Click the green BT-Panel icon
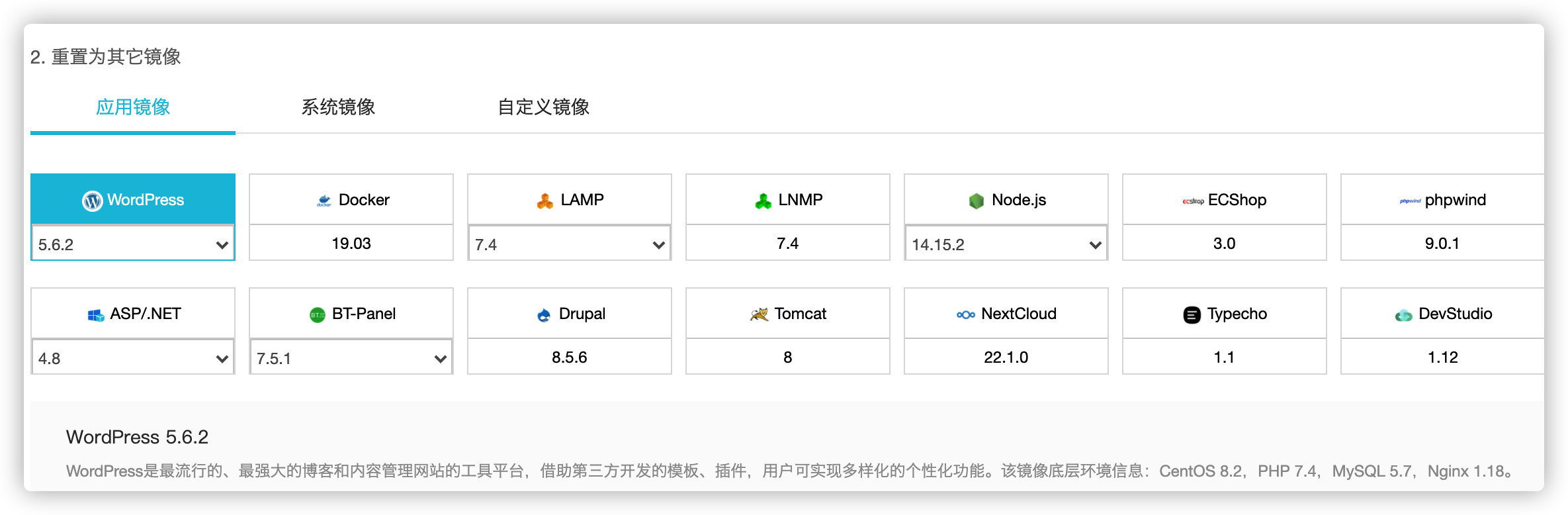 pyautogui.click(x=318, y=315)
